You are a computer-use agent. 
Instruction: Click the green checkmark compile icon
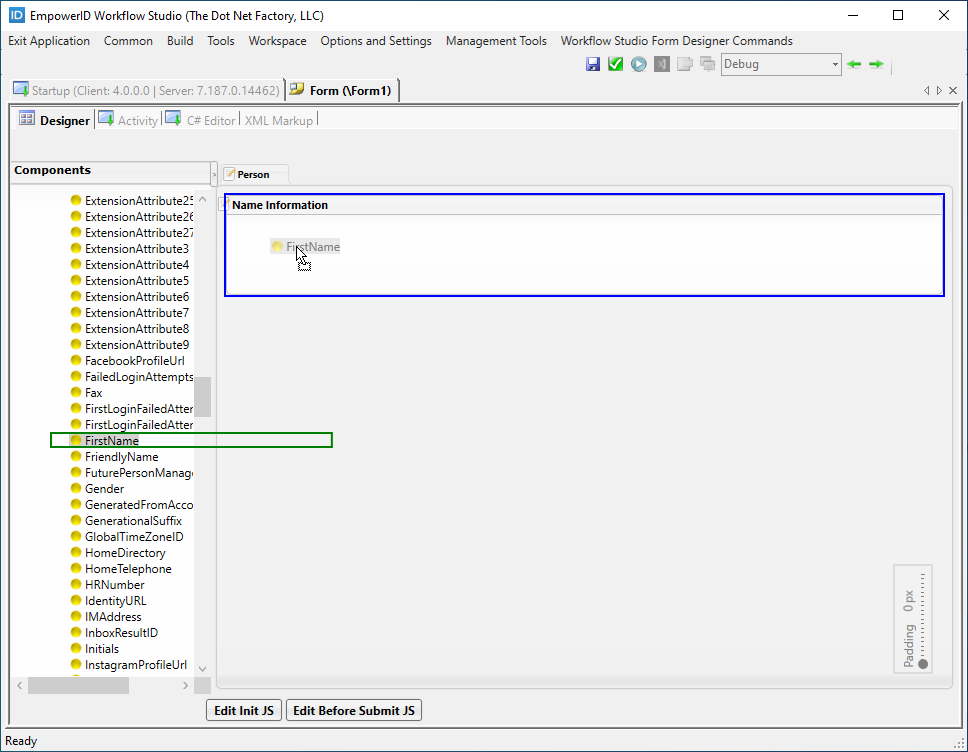(615, 64)
